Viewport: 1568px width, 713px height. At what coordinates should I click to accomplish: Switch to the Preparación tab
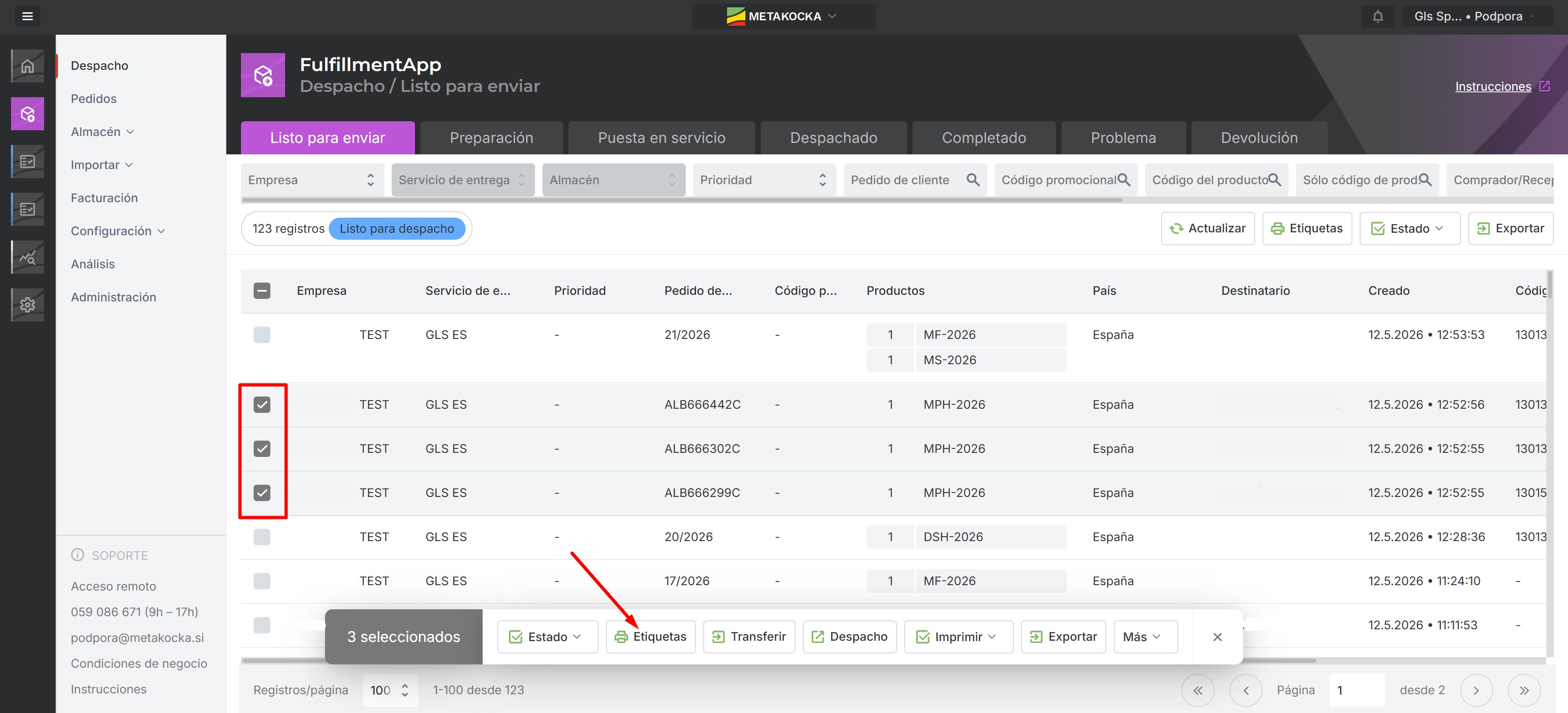(491, 138)
